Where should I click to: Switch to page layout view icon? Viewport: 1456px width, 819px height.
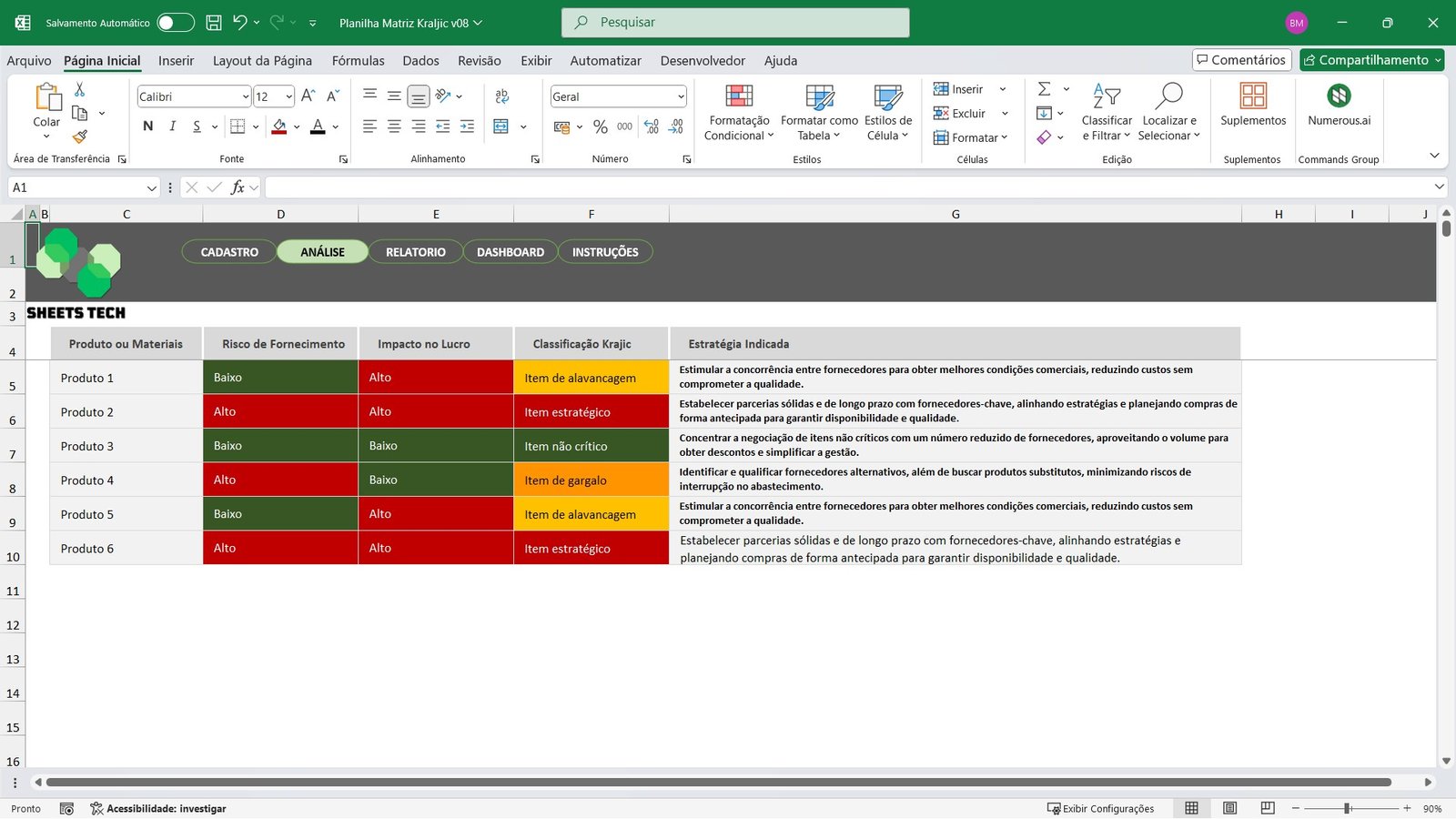click(x=1229, y=808)
